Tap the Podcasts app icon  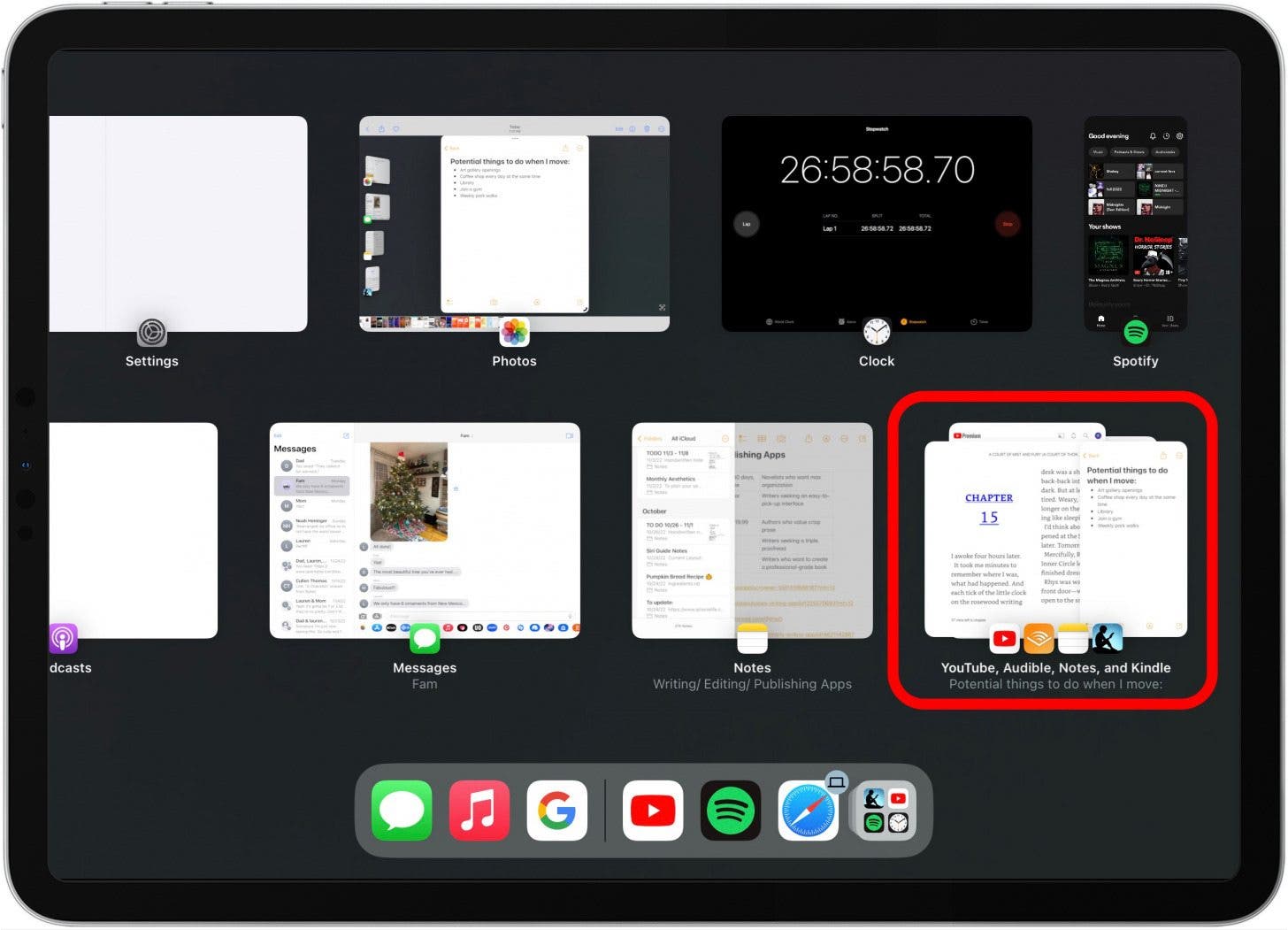pyautogui.click(x=64, y=638)
